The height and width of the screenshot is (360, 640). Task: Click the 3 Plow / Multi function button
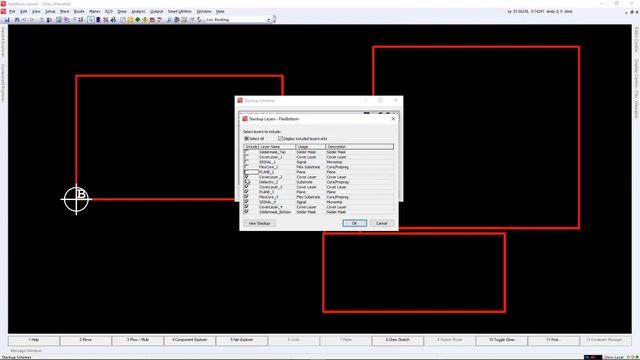(x=138, y=340)
